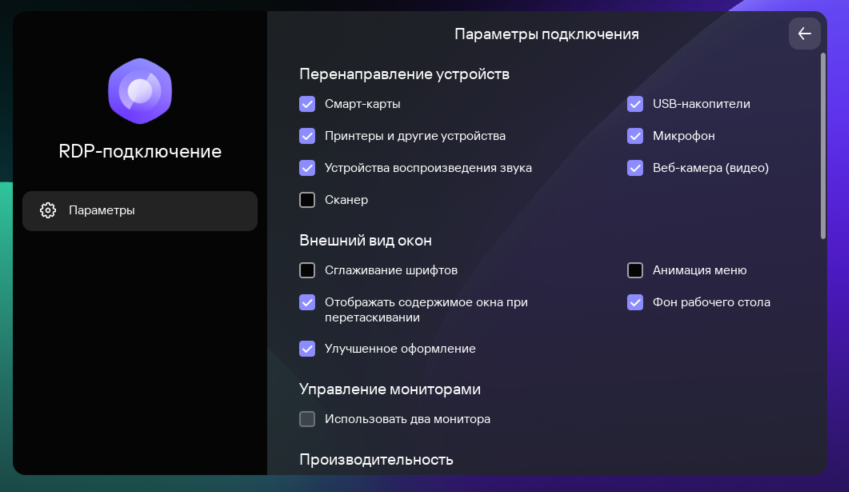Click the USB-накопители label text
The image size is (849, 492).
pos(701,104)
